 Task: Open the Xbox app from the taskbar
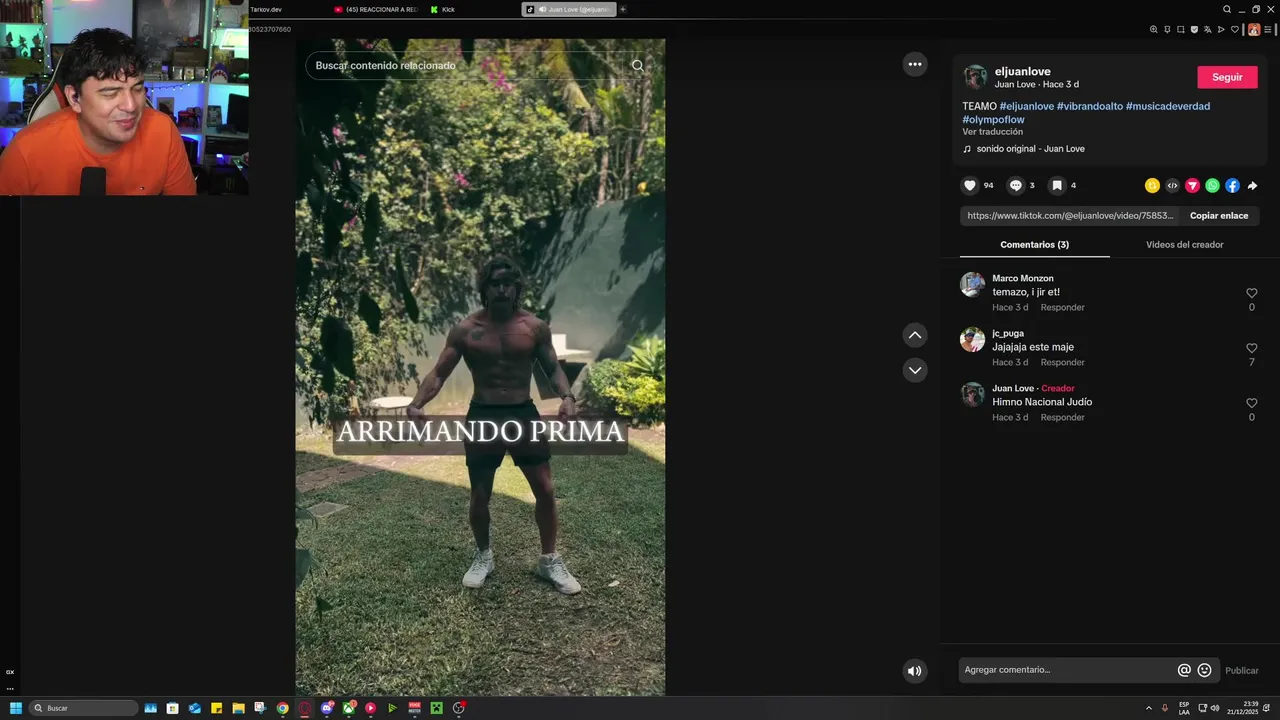click(x=349, y=708)
